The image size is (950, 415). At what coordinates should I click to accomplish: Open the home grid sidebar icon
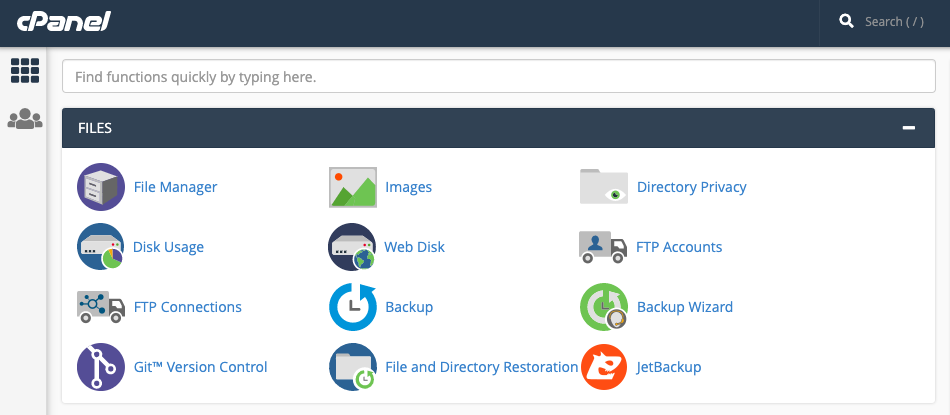coord(25,70)
